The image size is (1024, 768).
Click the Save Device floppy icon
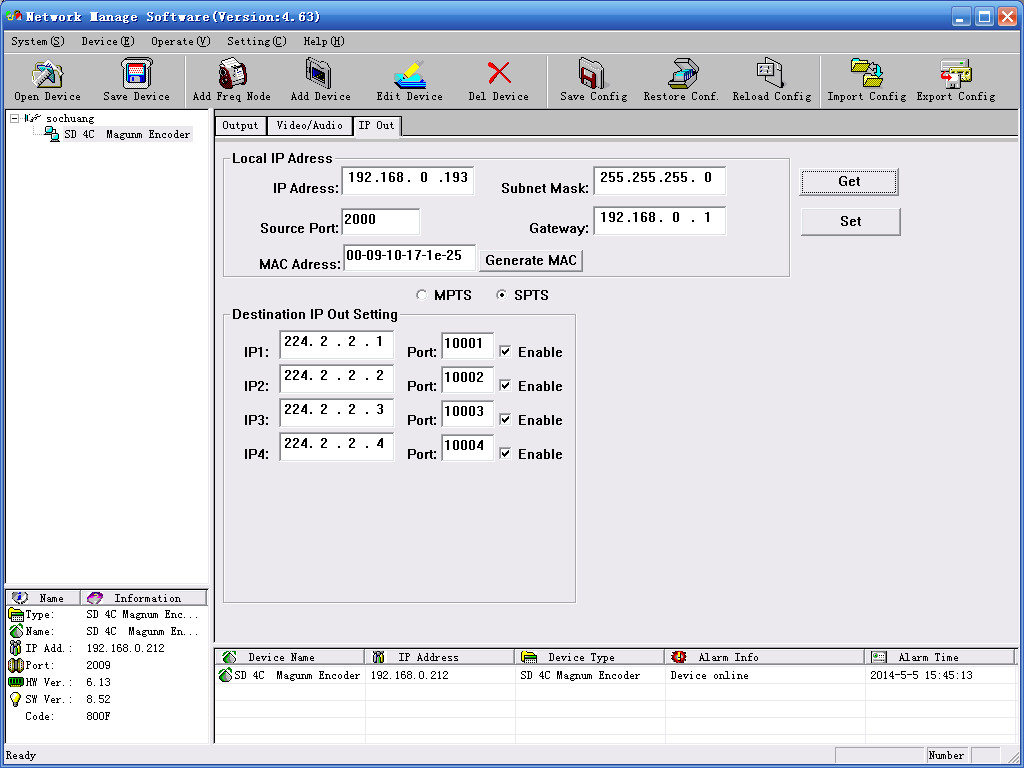point(136,73)
